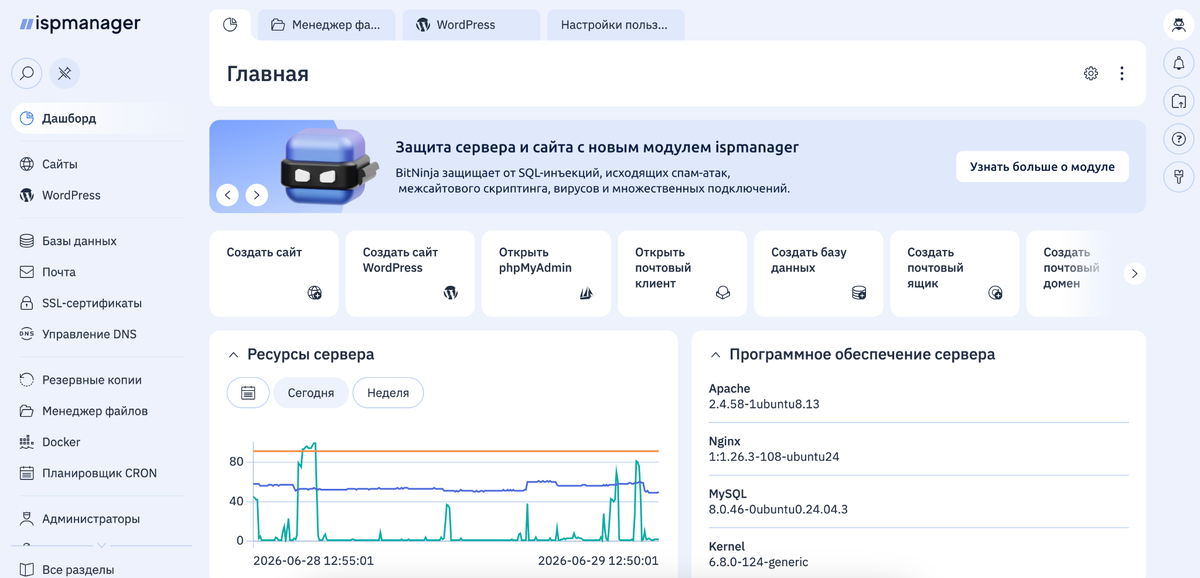Screen dimensions: 1200x578
Task: Open the calendar date picker button
Action: tap(248, 393)
